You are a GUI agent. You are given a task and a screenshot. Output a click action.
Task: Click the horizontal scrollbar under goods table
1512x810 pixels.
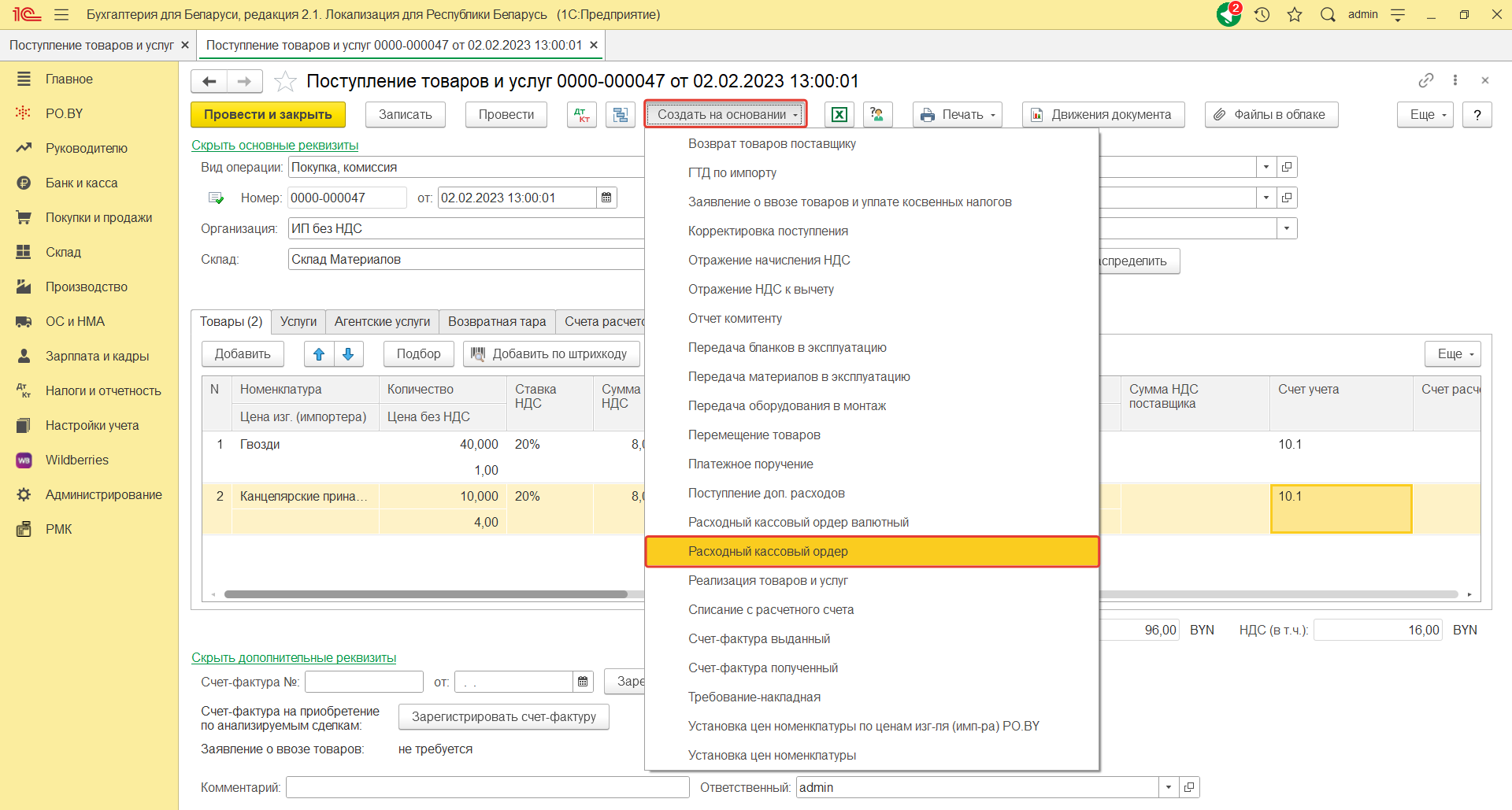tap(425, 594)
